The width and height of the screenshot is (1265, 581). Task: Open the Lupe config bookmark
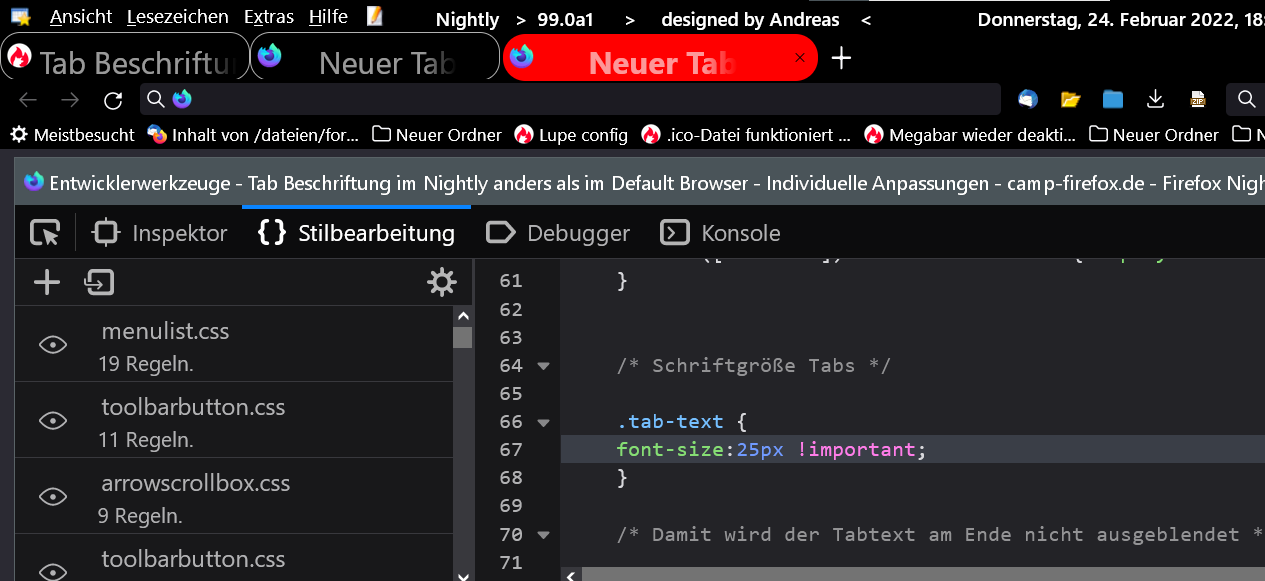point(571,134)
